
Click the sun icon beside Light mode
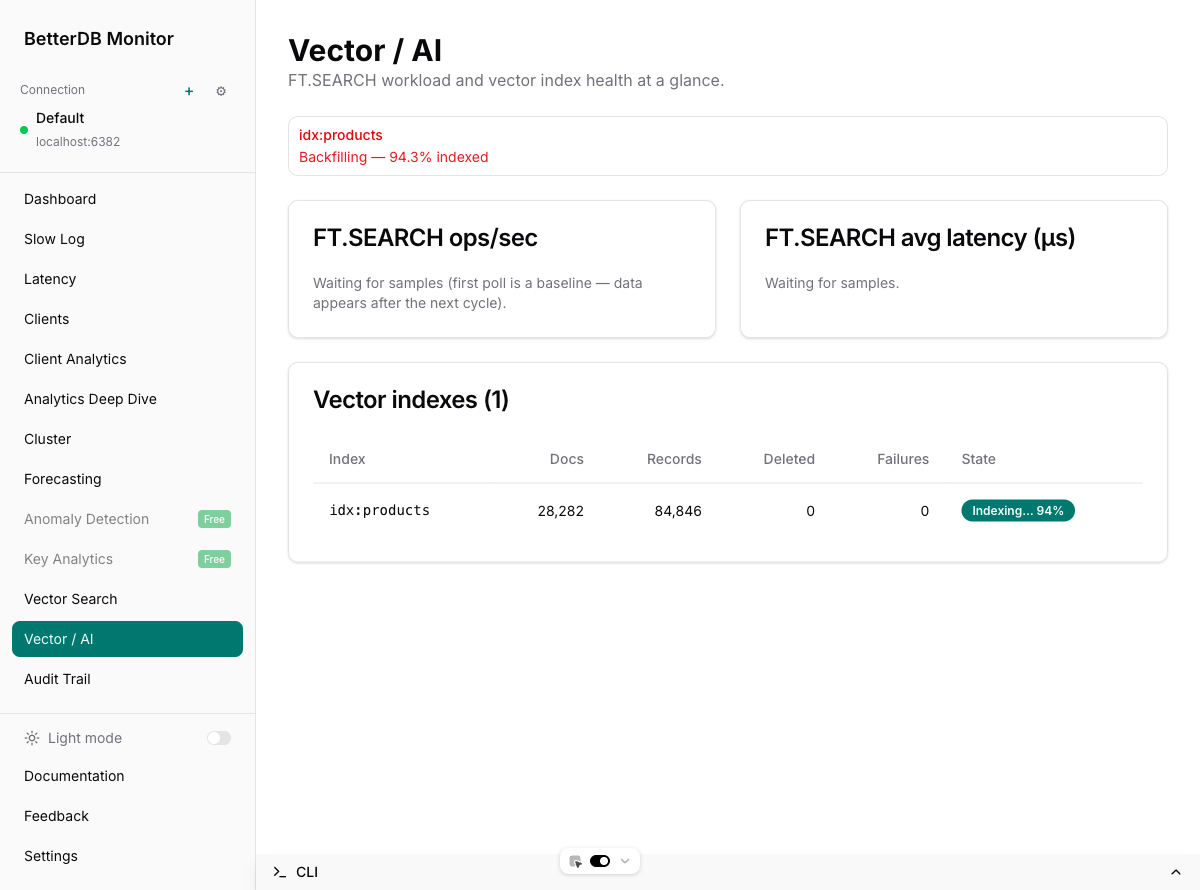click(32, 738)
